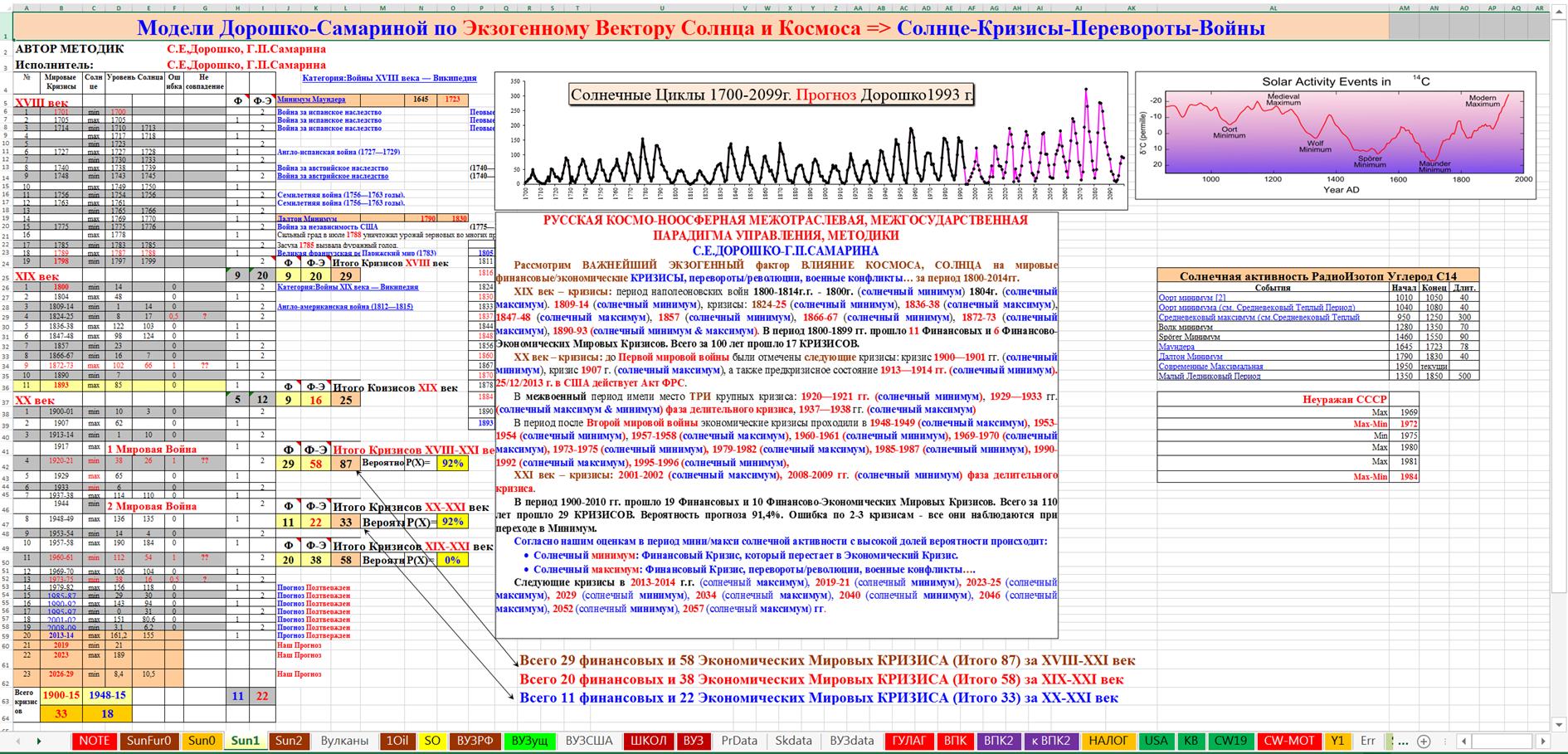Switch to the NOTE sheet tab
Image resolution: width=1568 pixels, height=754 pixels.
94,741
